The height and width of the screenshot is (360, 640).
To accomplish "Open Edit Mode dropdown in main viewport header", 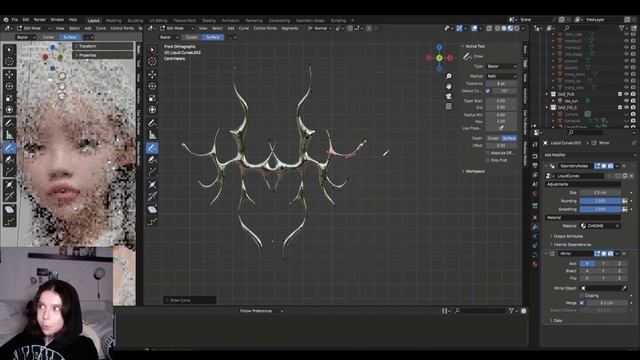I will coord(177,28).
